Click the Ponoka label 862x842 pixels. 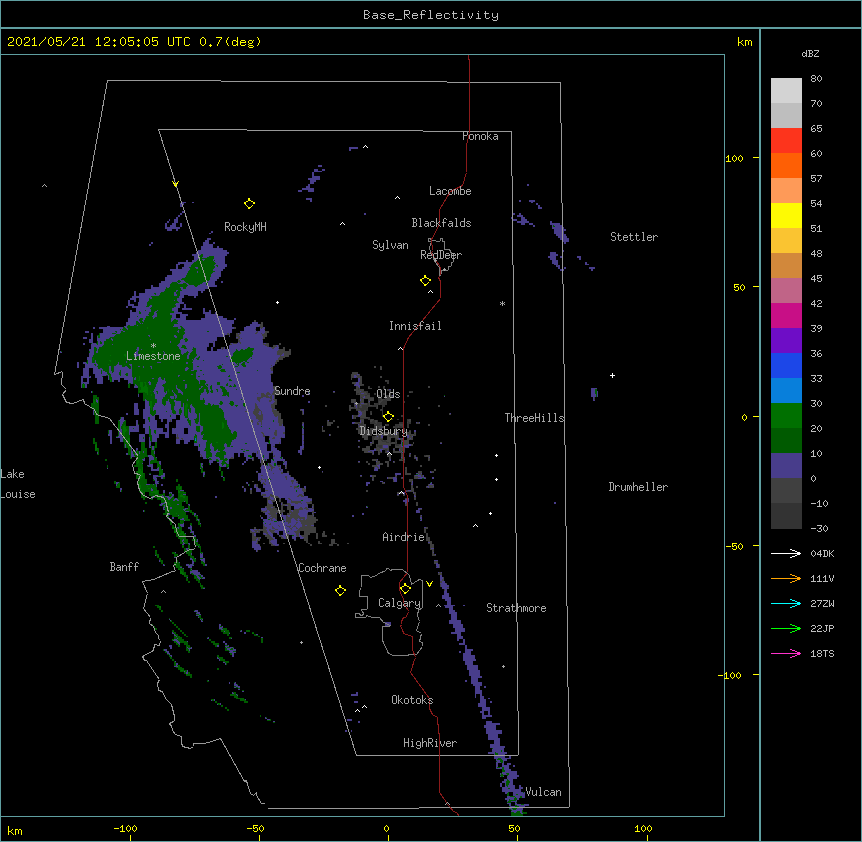pos(480,136)
